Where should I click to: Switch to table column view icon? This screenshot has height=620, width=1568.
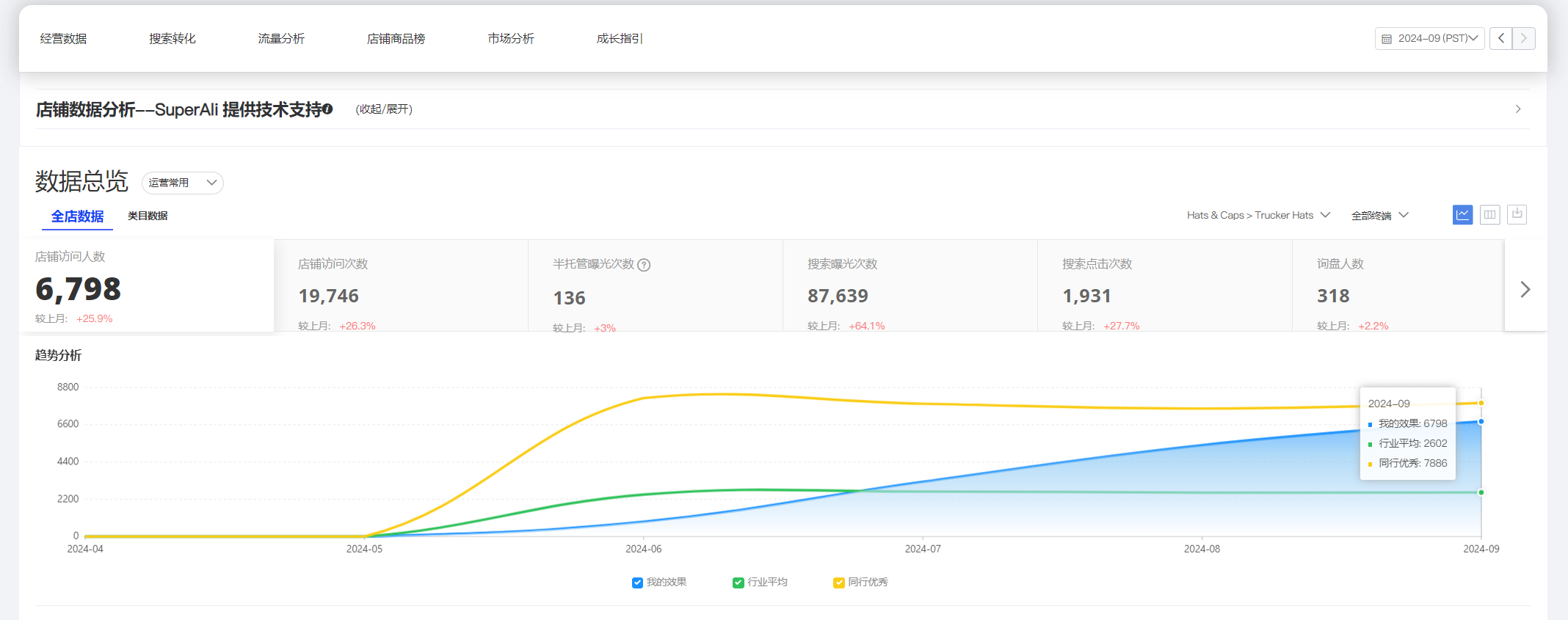click(1489, 215)
